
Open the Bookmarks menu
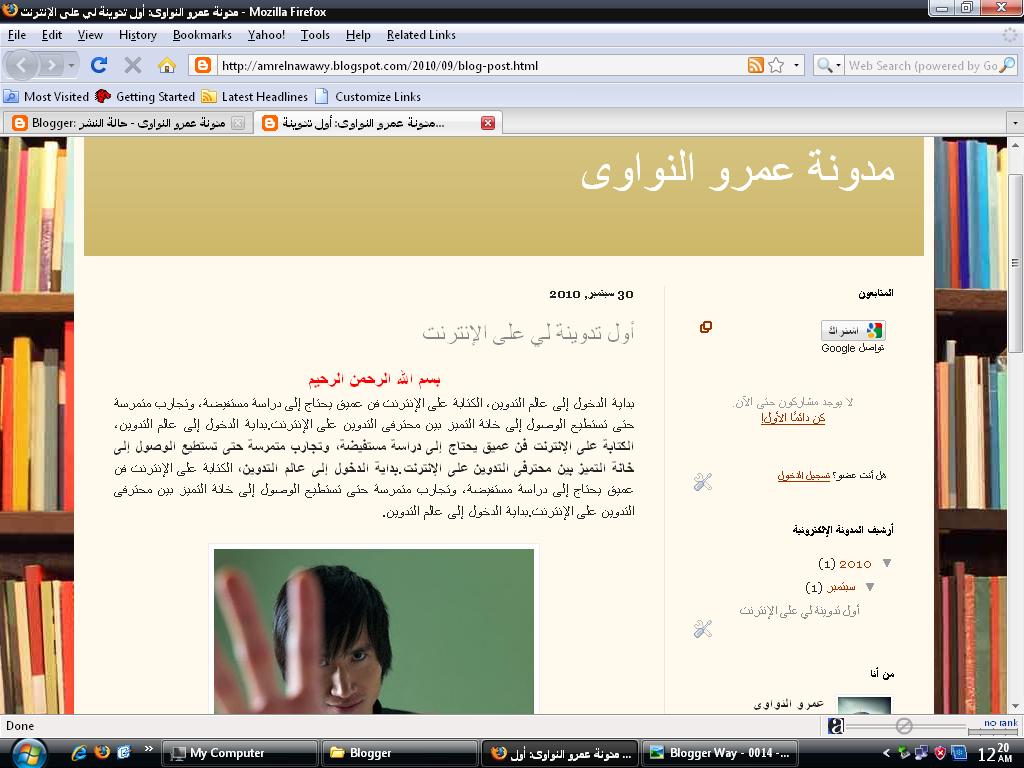(202, 35)
